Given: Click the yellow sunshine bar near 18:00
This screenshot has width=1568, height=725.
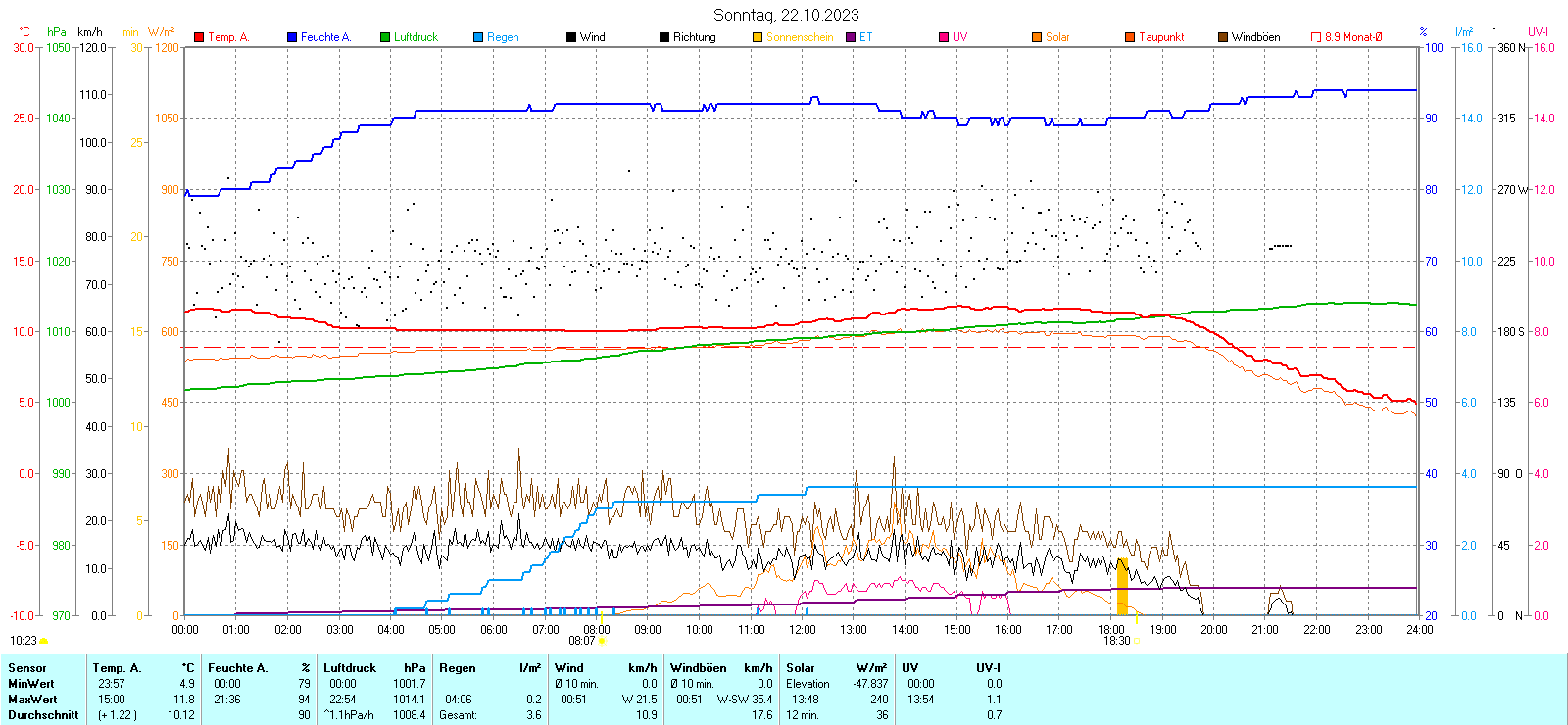Looking at the screenshot, I should coord(1122,588).
